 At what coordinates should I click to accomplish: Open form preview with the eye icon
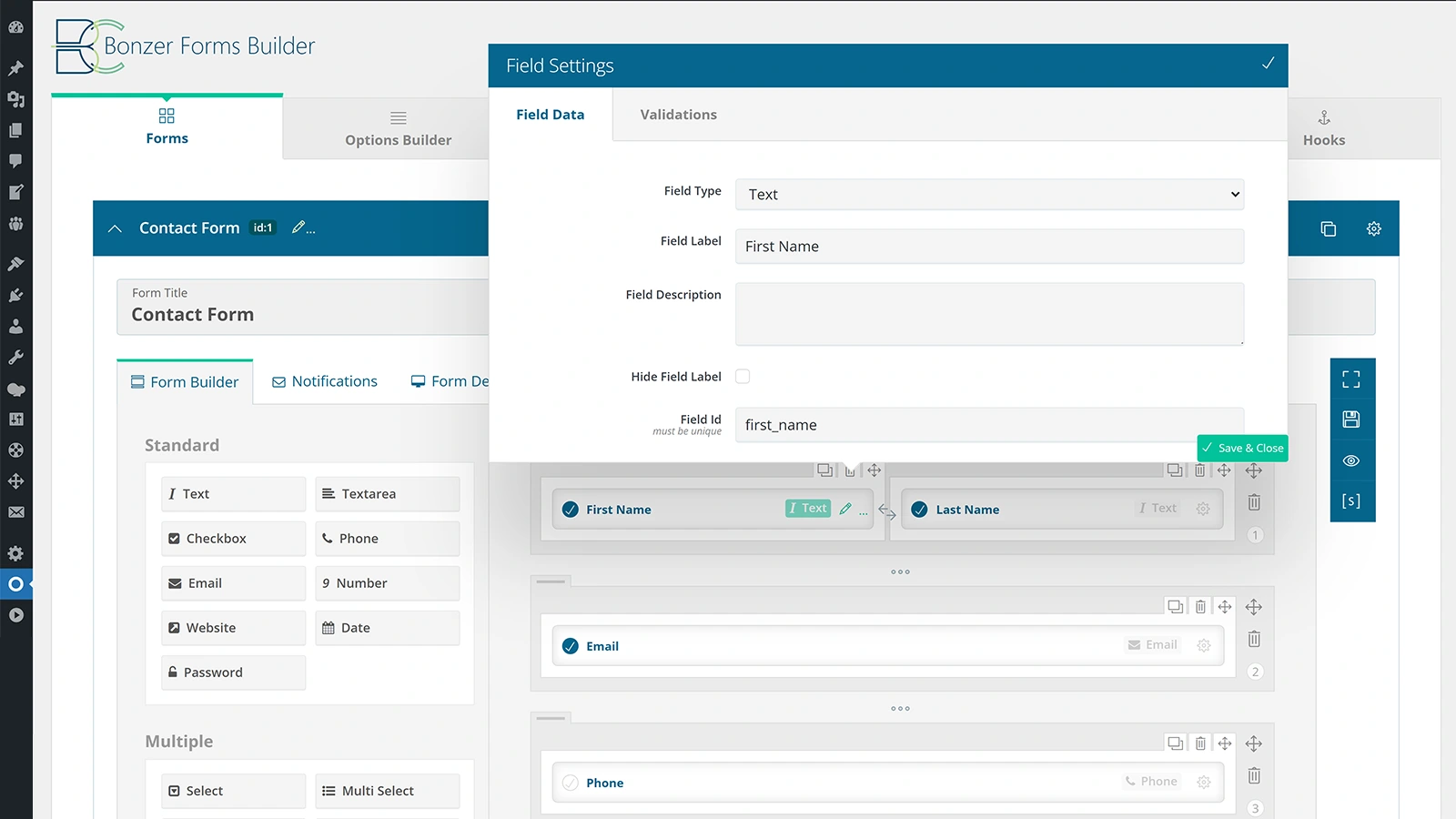pyautogui.click(x=1352, y=460)
